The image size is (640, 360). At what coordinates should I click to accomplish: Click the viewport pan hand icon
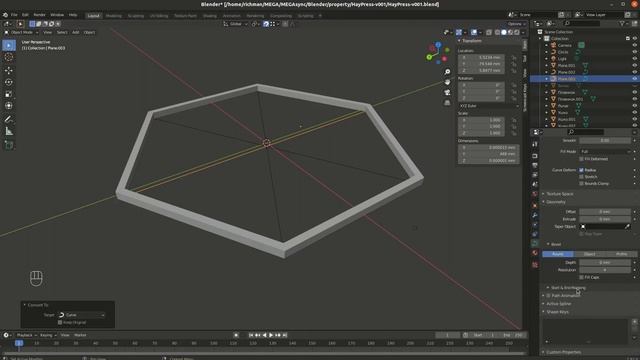click(x=447, y=82)
